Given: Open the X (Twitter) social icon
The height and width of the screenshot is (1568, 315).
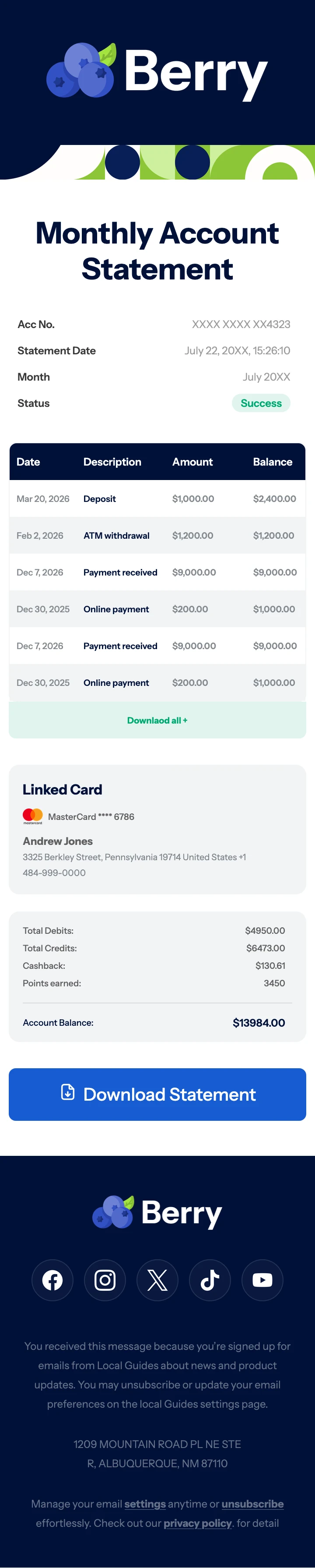Looking at the screenshot, I should (x=157, y=1280).
